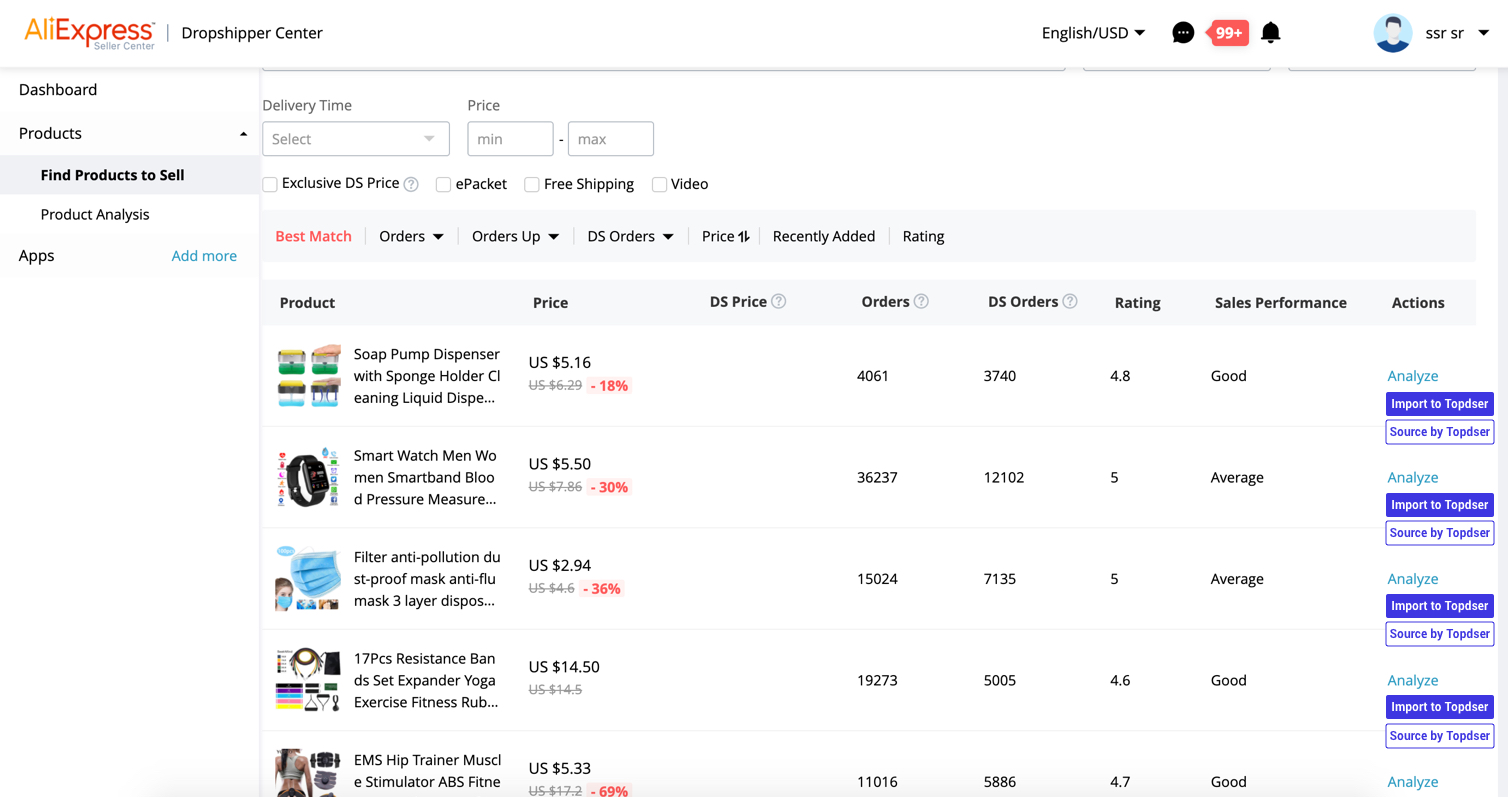Screen dimensions: 1508x797
Task: Click help icon next to DS Orders header
Action: [x=1070, y=302]
